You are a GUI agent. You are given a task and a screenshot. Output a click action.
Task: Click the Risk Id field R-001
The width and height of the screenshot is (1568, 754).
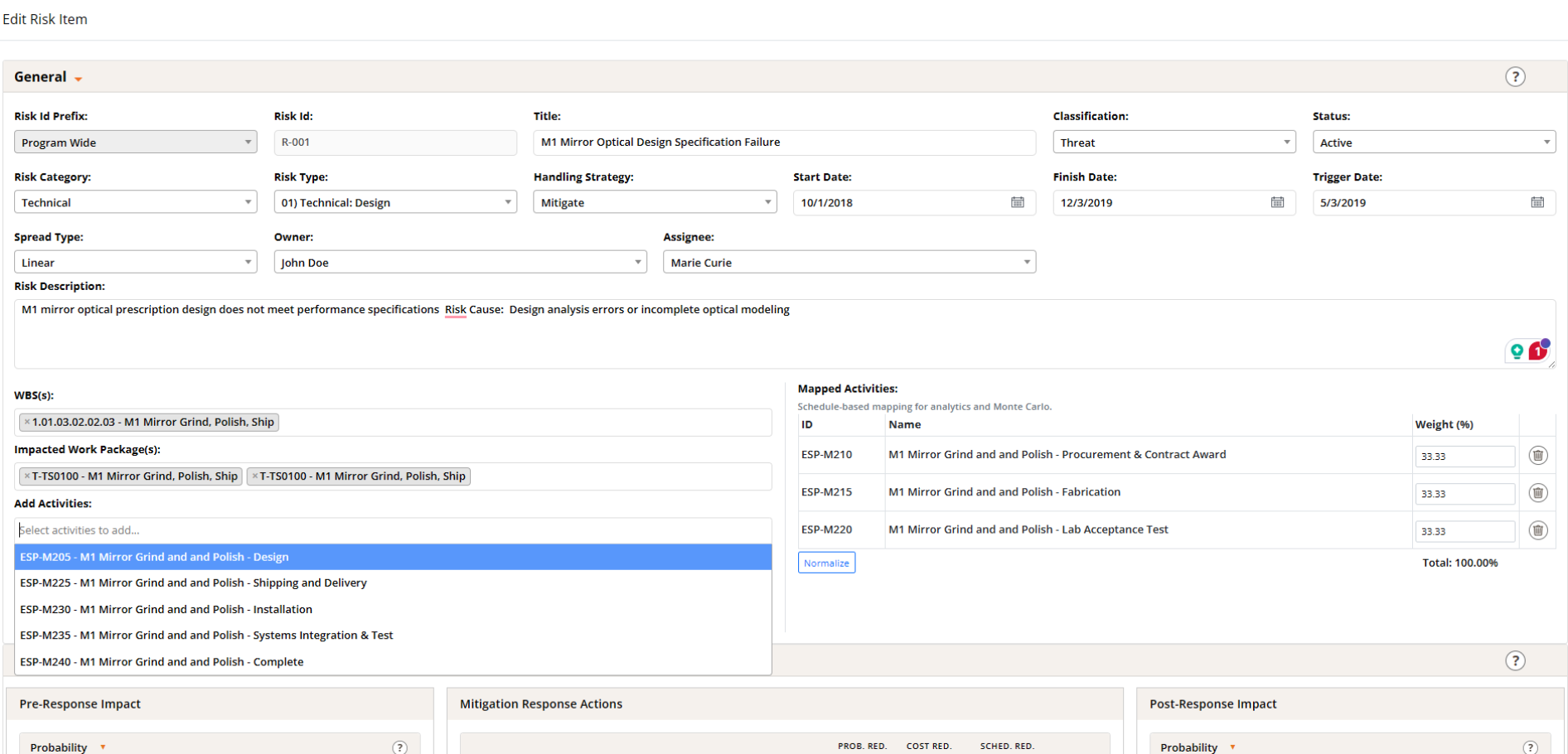tap(395, 142)
